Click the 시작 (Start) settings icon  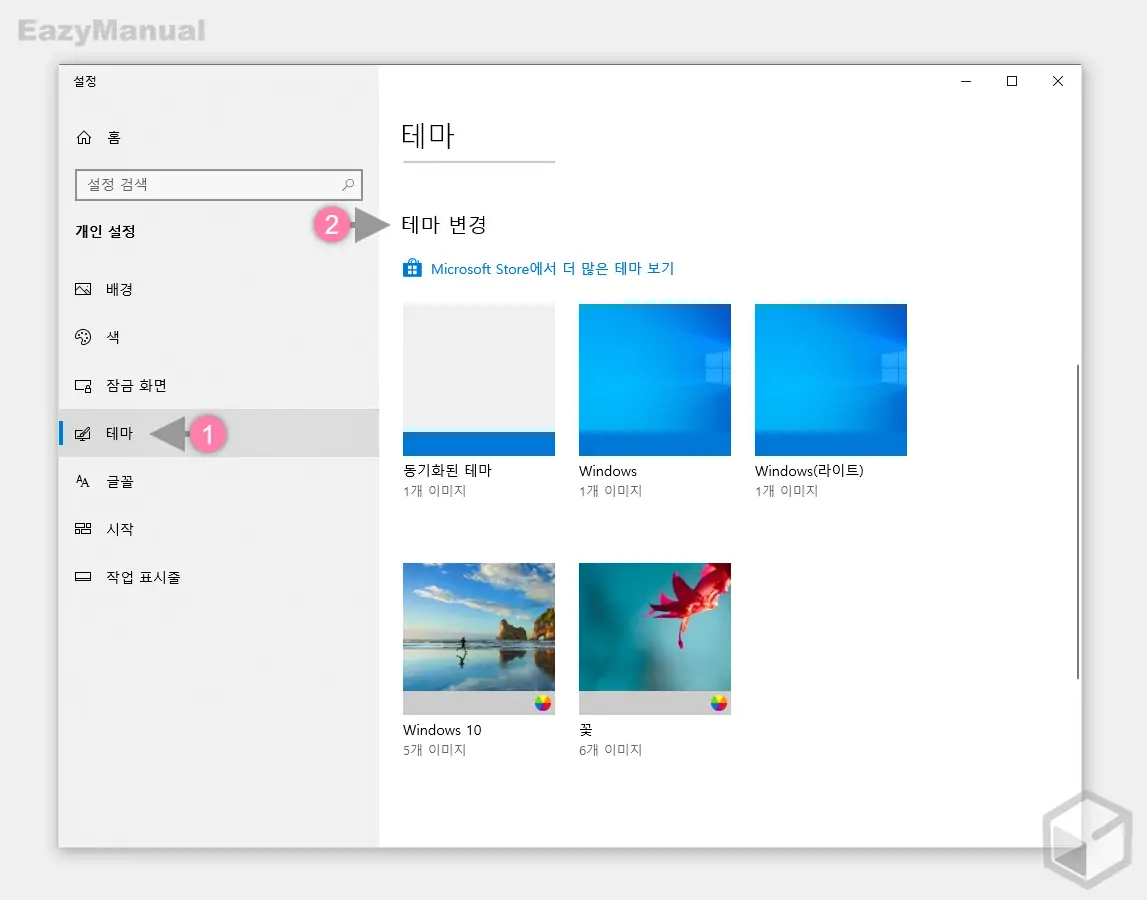click(83, 529)
